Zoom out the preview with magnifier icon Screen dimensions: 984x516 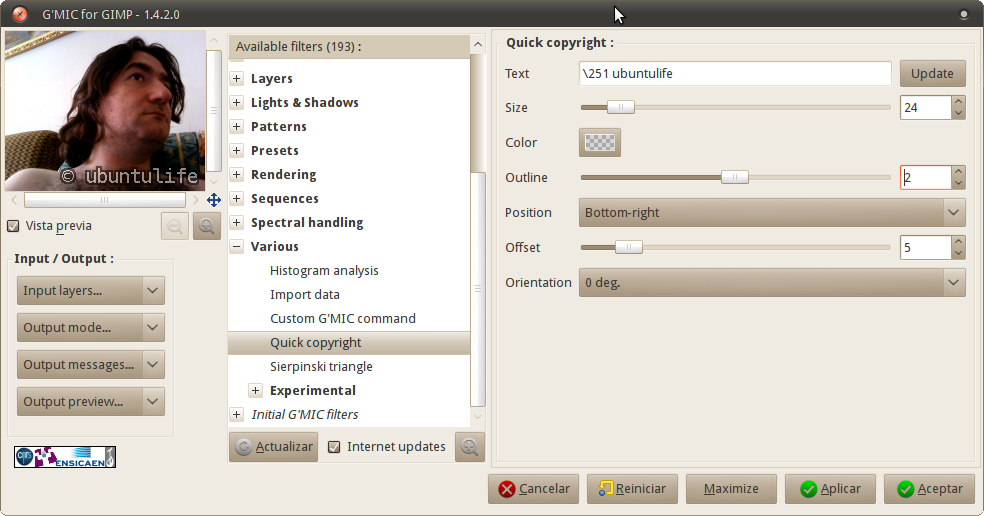175,227
